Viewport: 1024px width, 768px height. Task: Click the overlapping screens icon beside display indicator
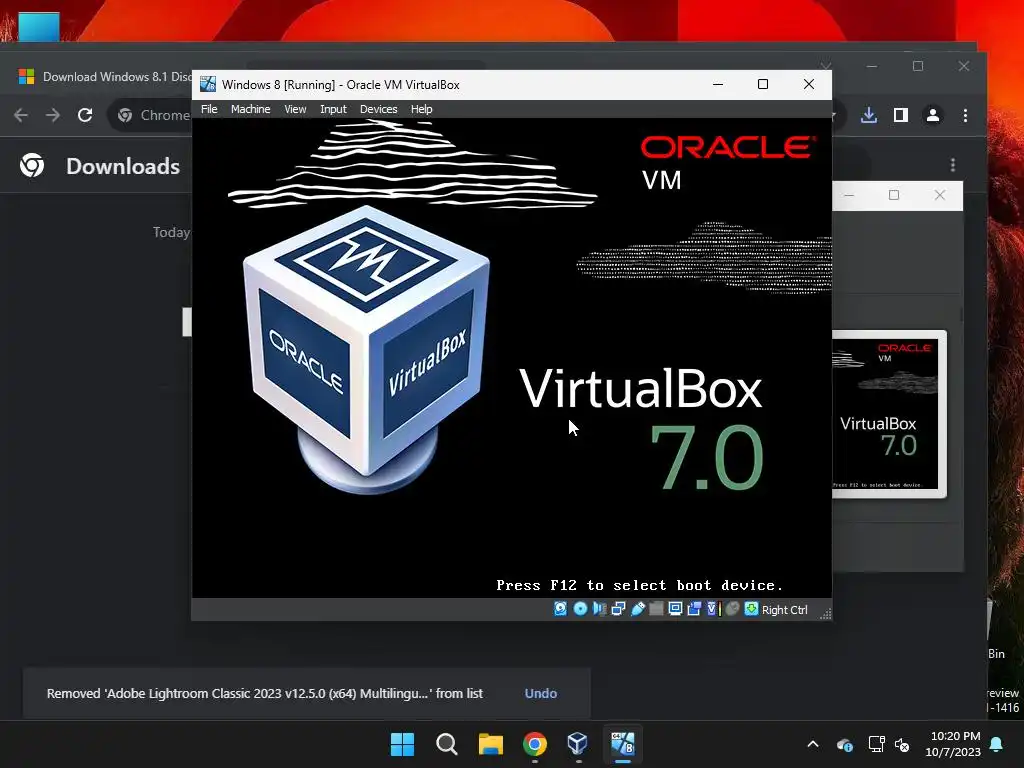(x=694, y=609)
